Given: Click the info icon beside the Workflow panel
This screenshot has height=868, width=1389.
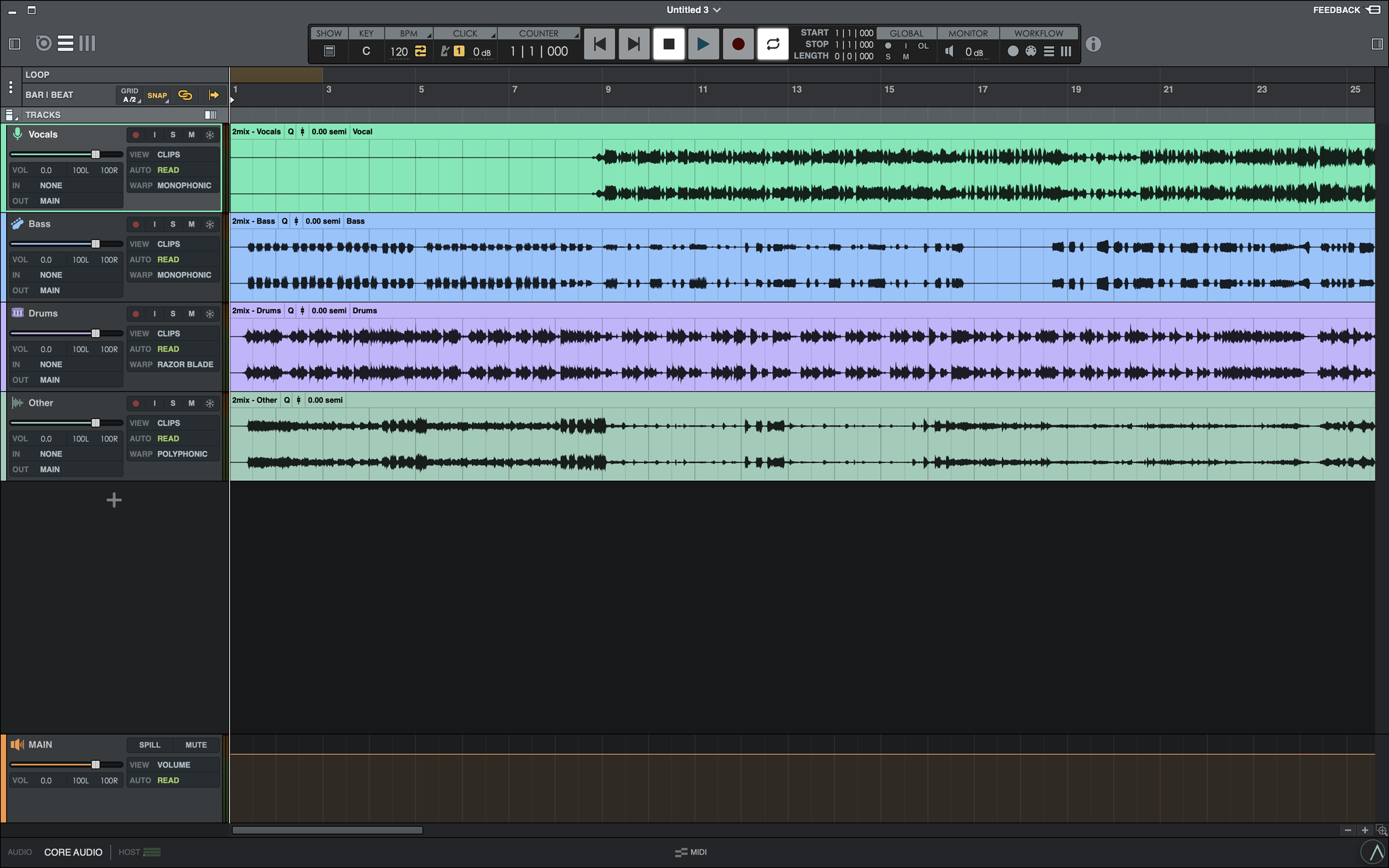Looking at the screenshot, I should pos(1093,44).
